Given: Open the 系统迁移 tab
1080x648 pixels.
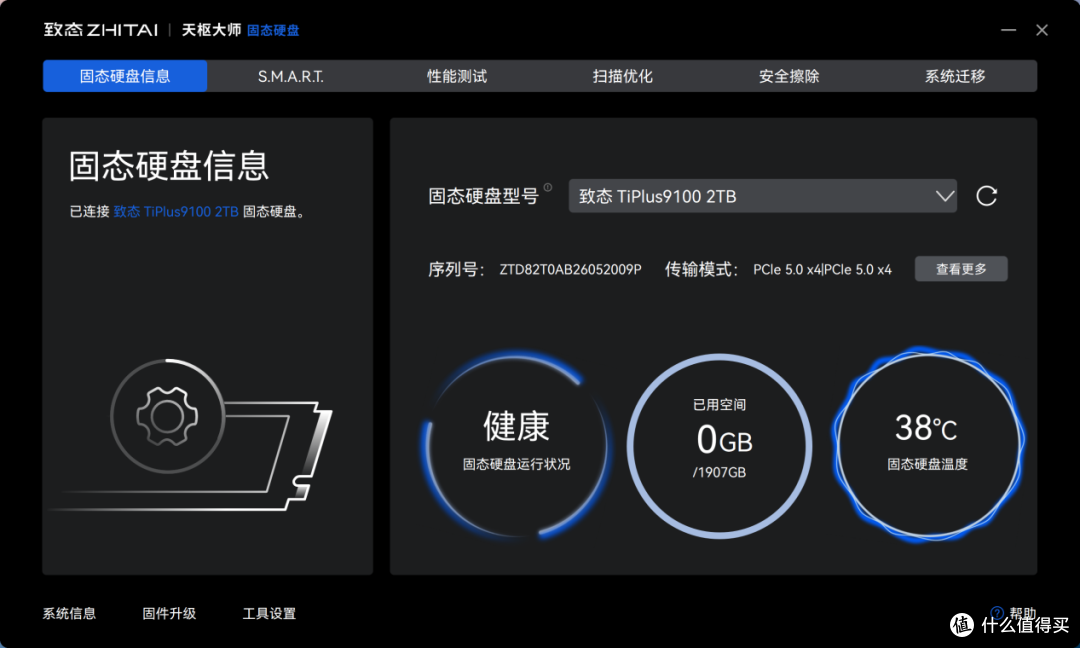Looking at the screenshot, I should [x=955, y=76].
